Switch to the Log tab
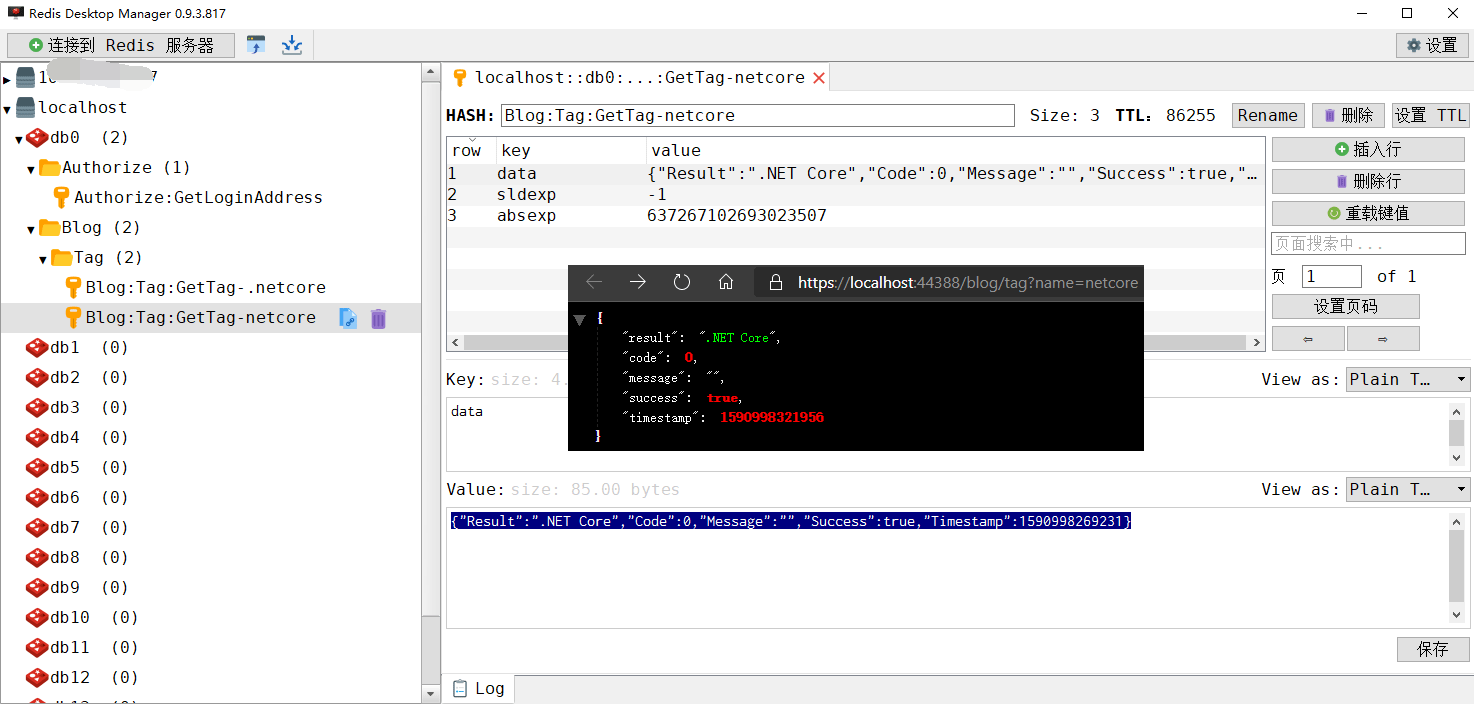 click(478, 688)
